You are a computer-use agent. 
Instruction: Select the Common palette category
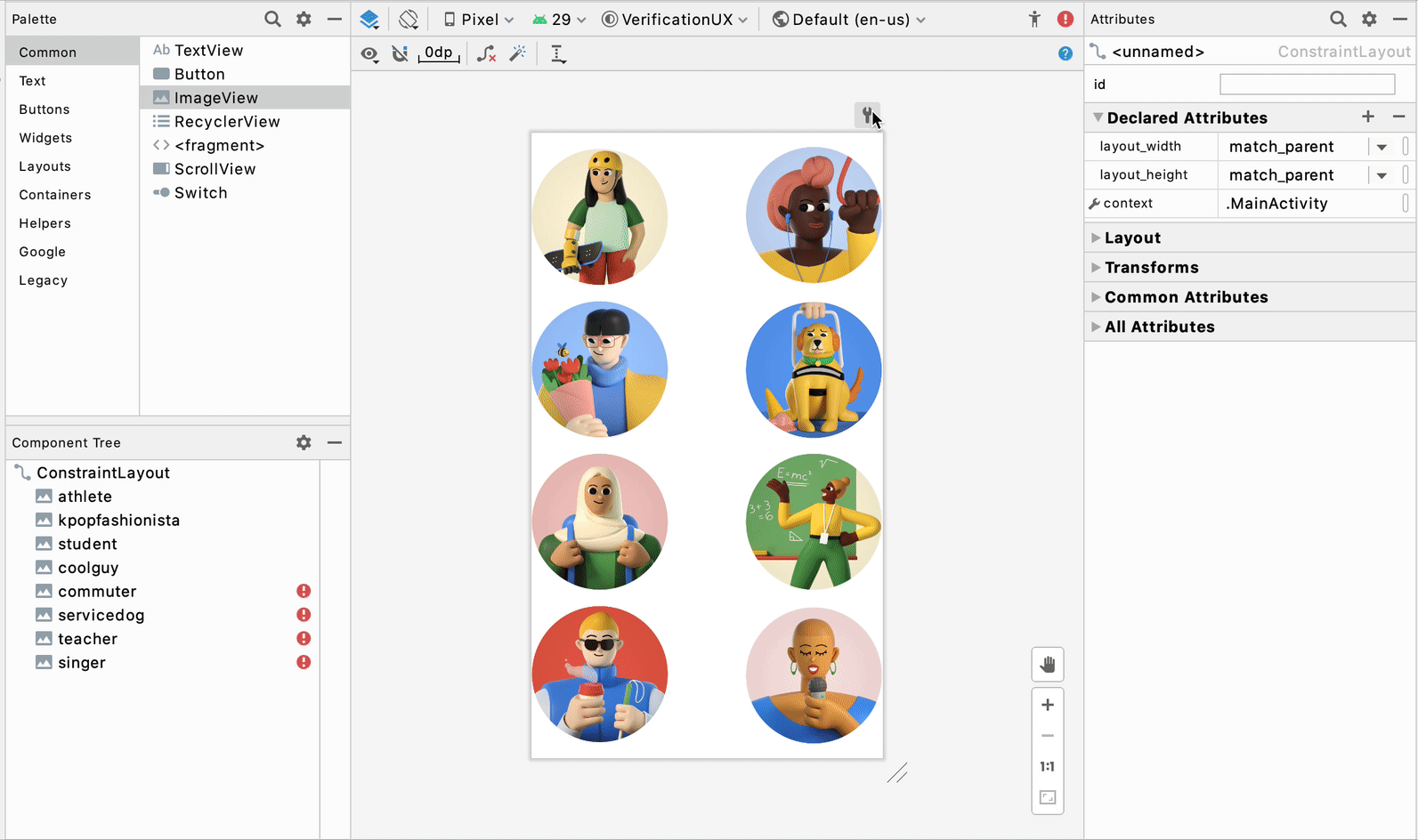coord(72,52)
